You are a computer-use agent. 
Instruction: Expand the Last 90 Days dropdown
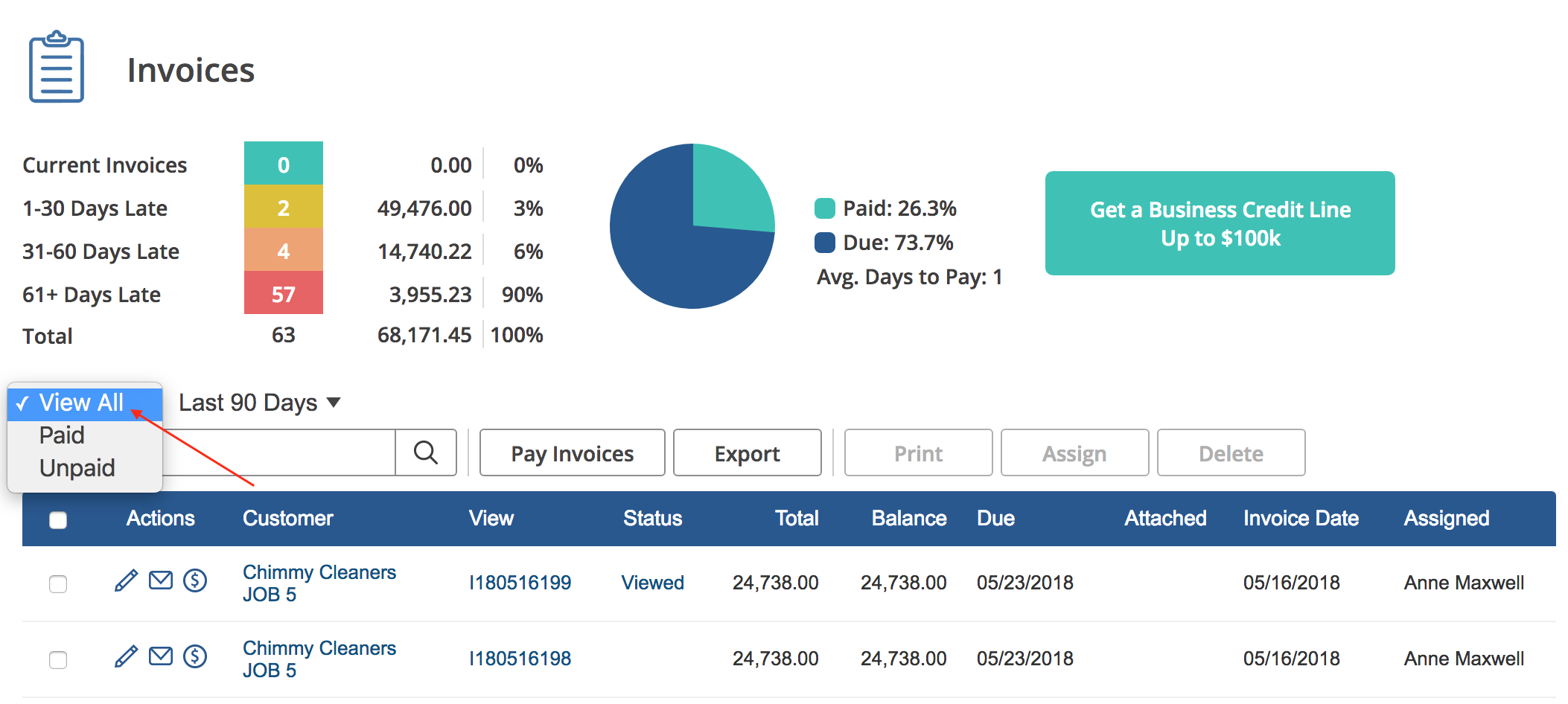click(259, 403)
